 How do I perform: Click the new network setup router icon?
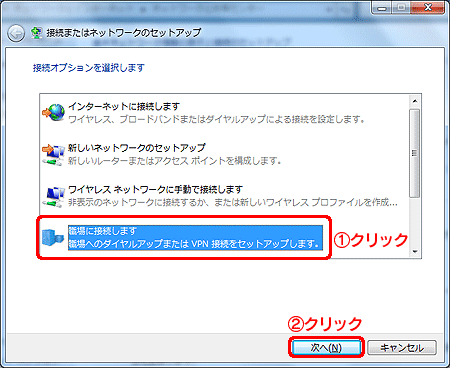pyautogui.click(x=53, y=154)
